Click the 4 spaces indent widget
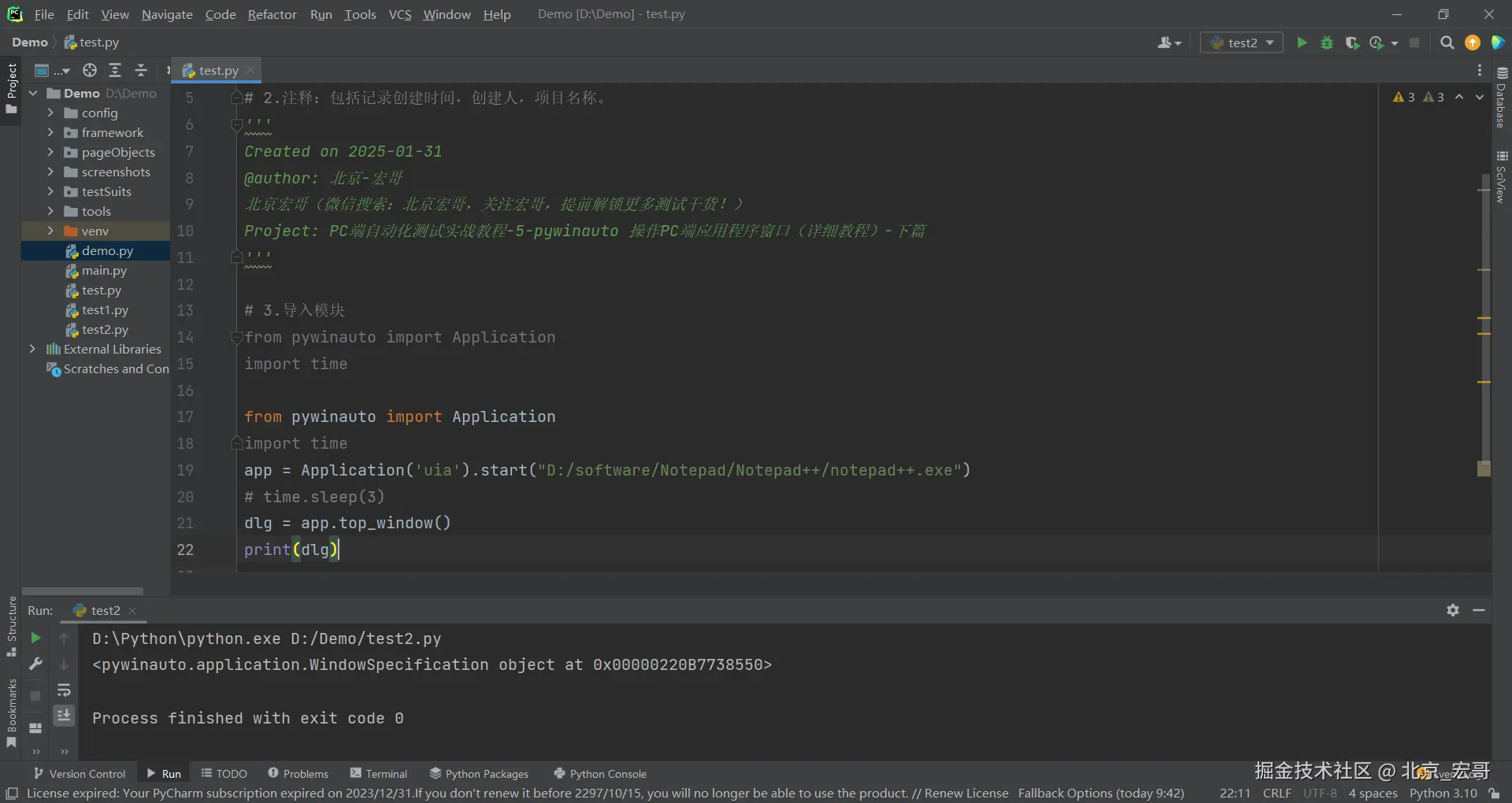 coord(1373,794)
